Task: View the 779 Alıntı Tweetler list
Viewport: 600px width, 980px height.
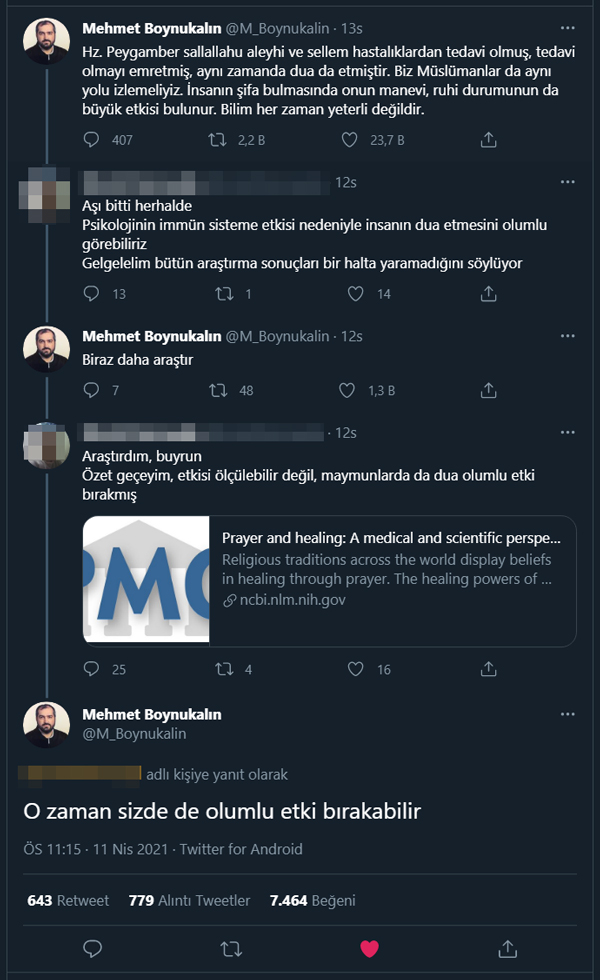Action: (189, 900)
